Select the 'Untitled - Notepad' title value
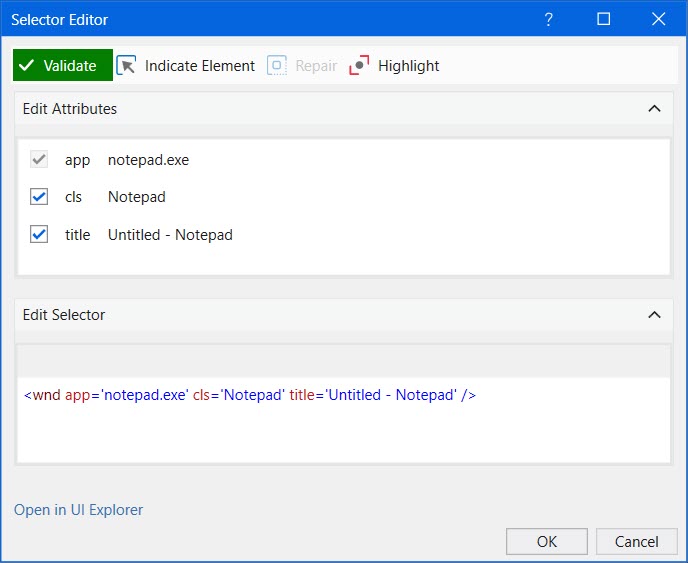Image resolution: width=688 pixels, height=563 pixels. click(170, 235)
